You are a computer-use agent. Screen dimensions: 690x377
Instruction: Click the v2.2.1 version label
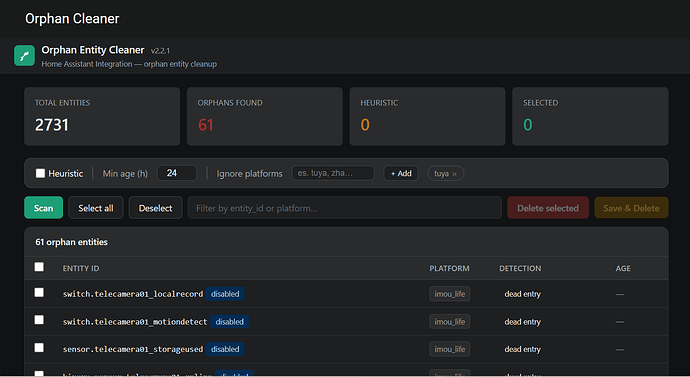tap(160, 51)
